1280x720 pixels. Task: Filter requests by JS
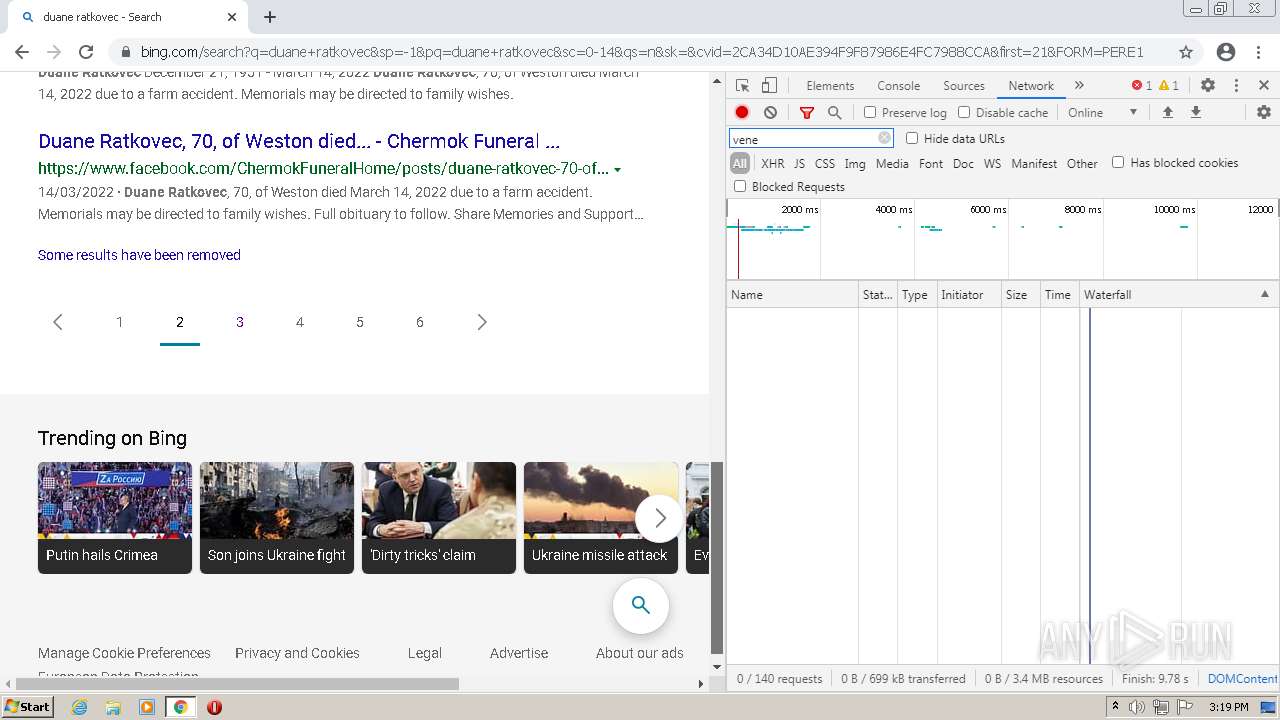799,163
